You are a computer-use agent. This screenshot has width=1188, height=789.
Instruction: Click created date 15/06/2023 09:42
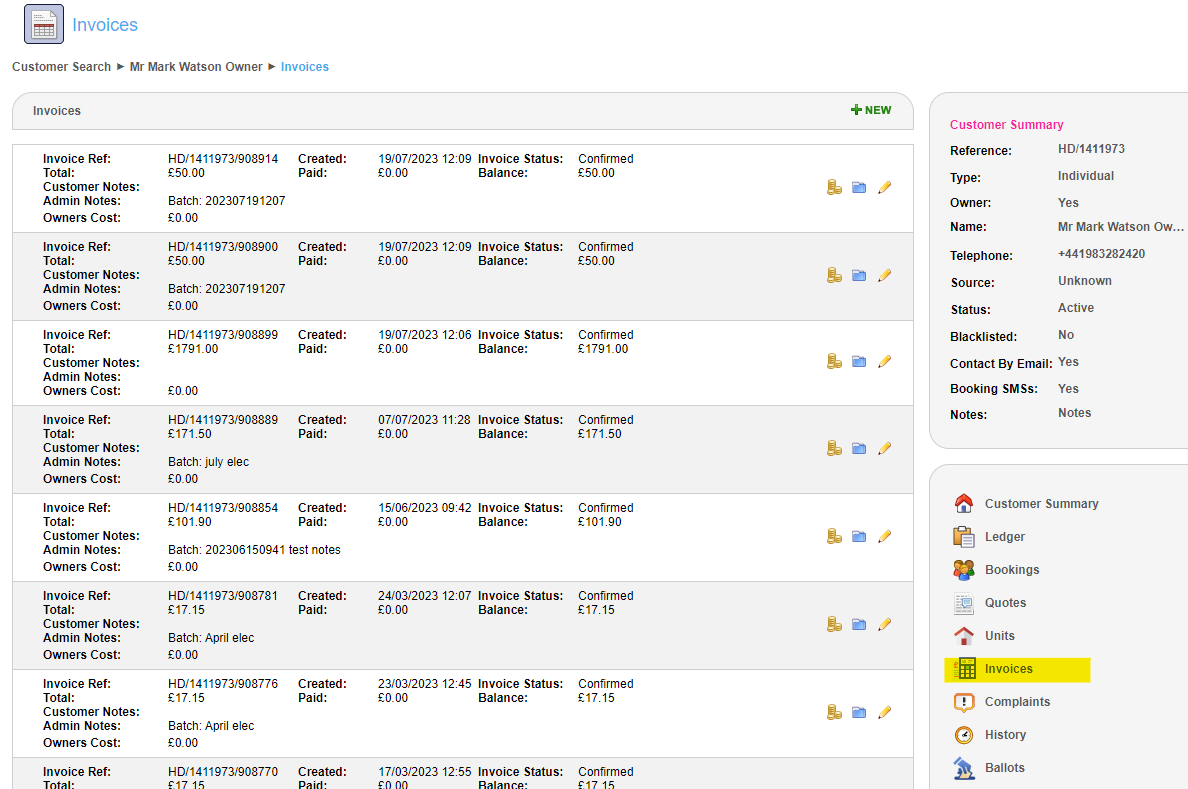pos(424,507)
